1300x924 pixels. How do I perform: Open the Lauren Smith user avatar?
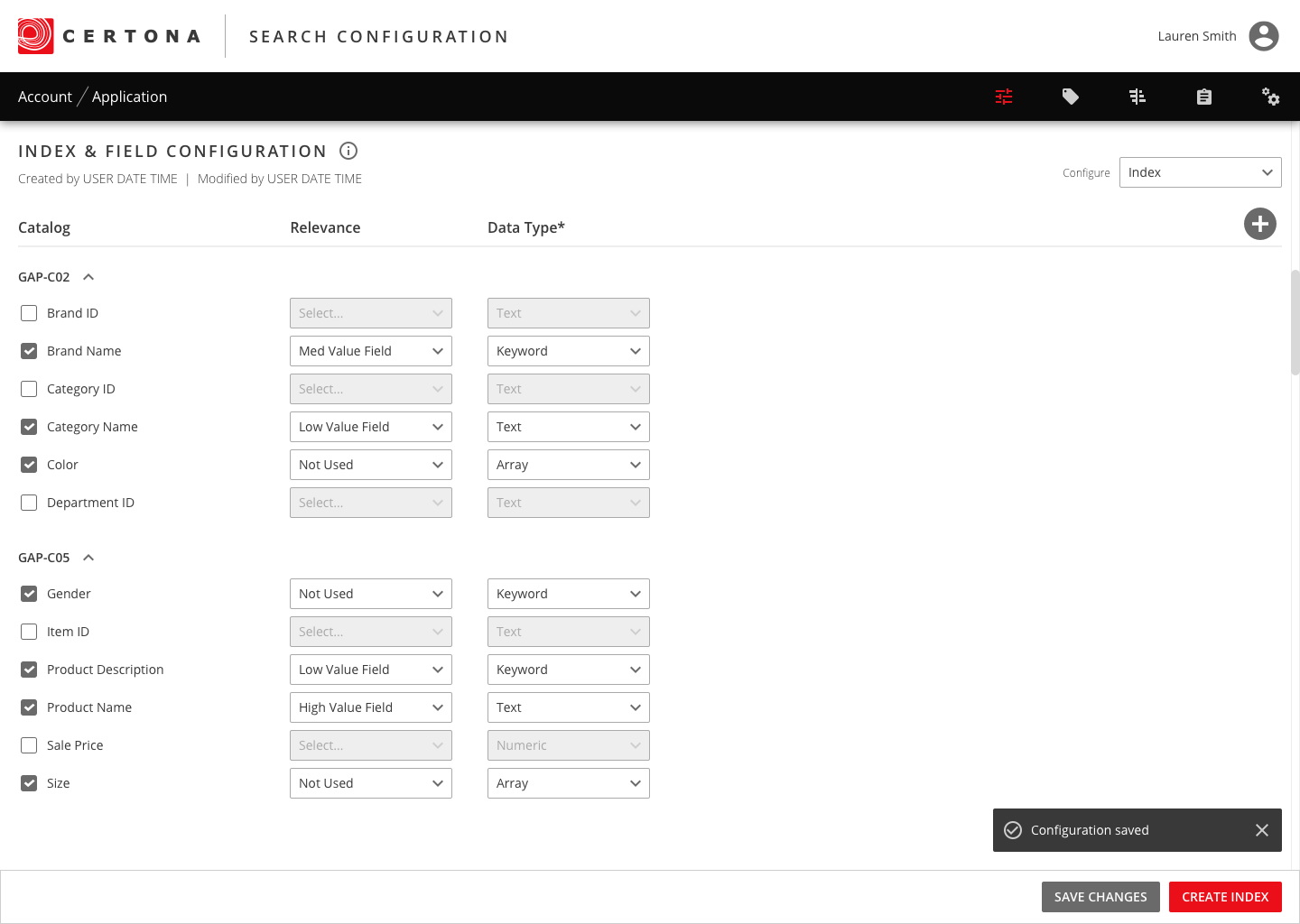pyautogui.click(x=1264, y=36)
